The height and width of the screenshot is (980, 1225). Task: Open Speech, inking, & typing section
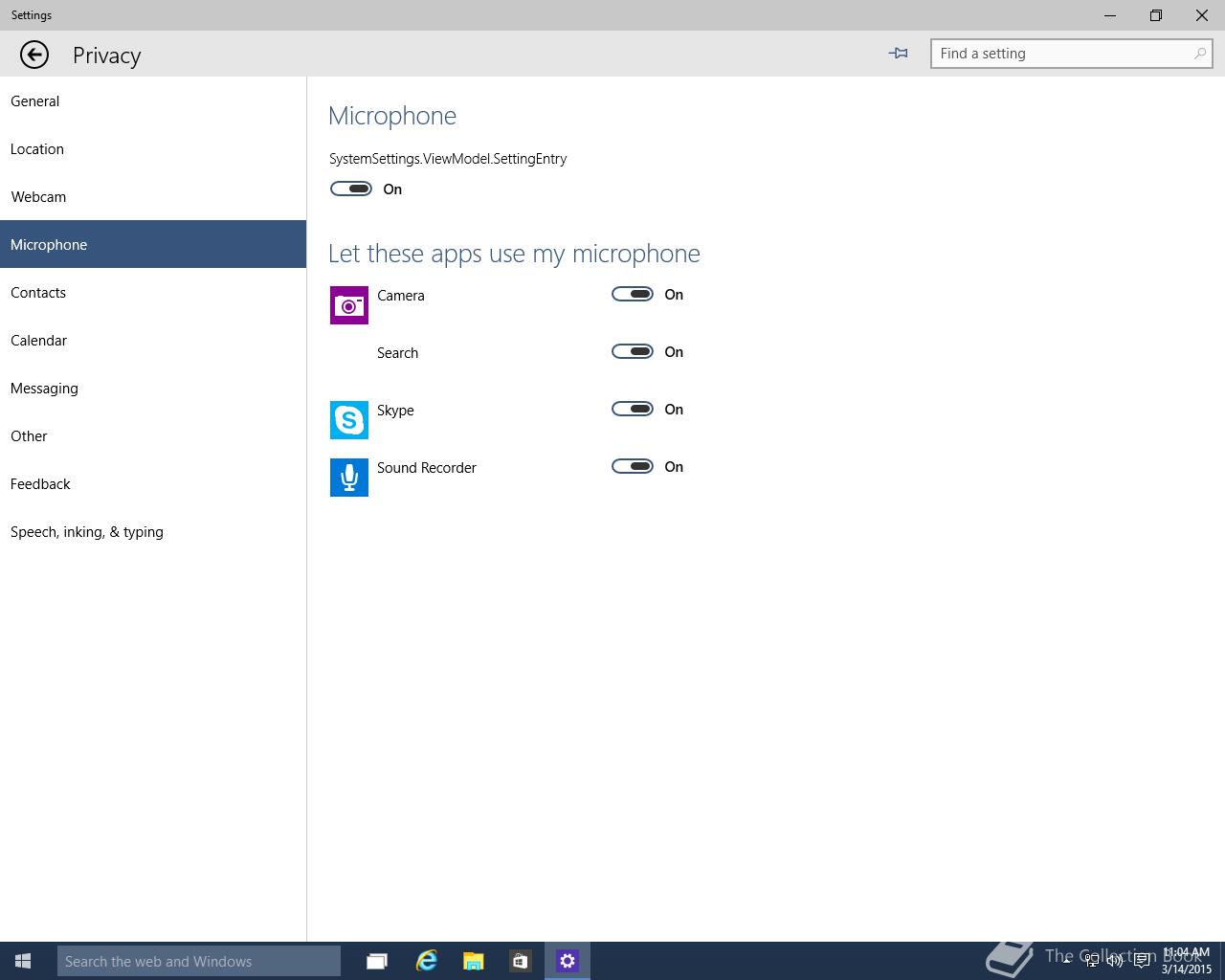(153, 531)
